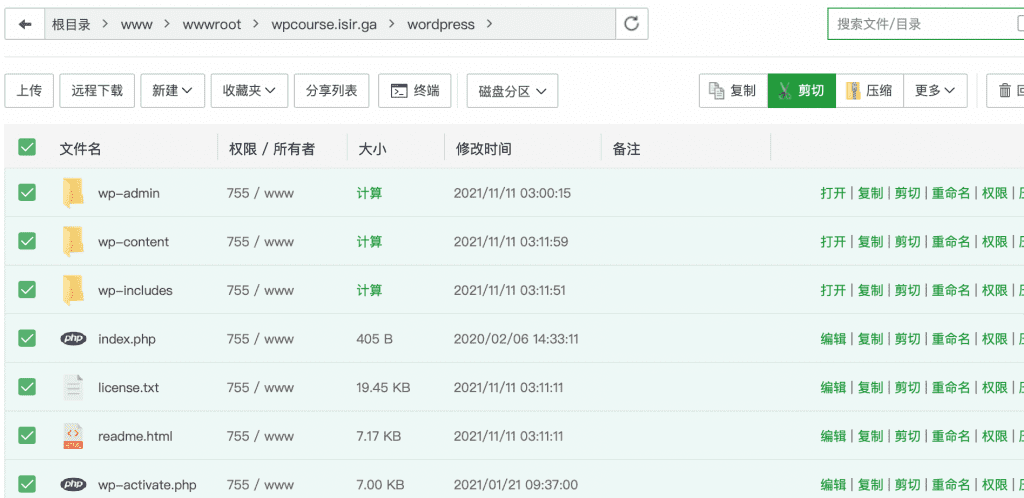Click 编辑 link for wp-activate.php
Viewport: 1024px width, 498px height.
tap(833, 484)
